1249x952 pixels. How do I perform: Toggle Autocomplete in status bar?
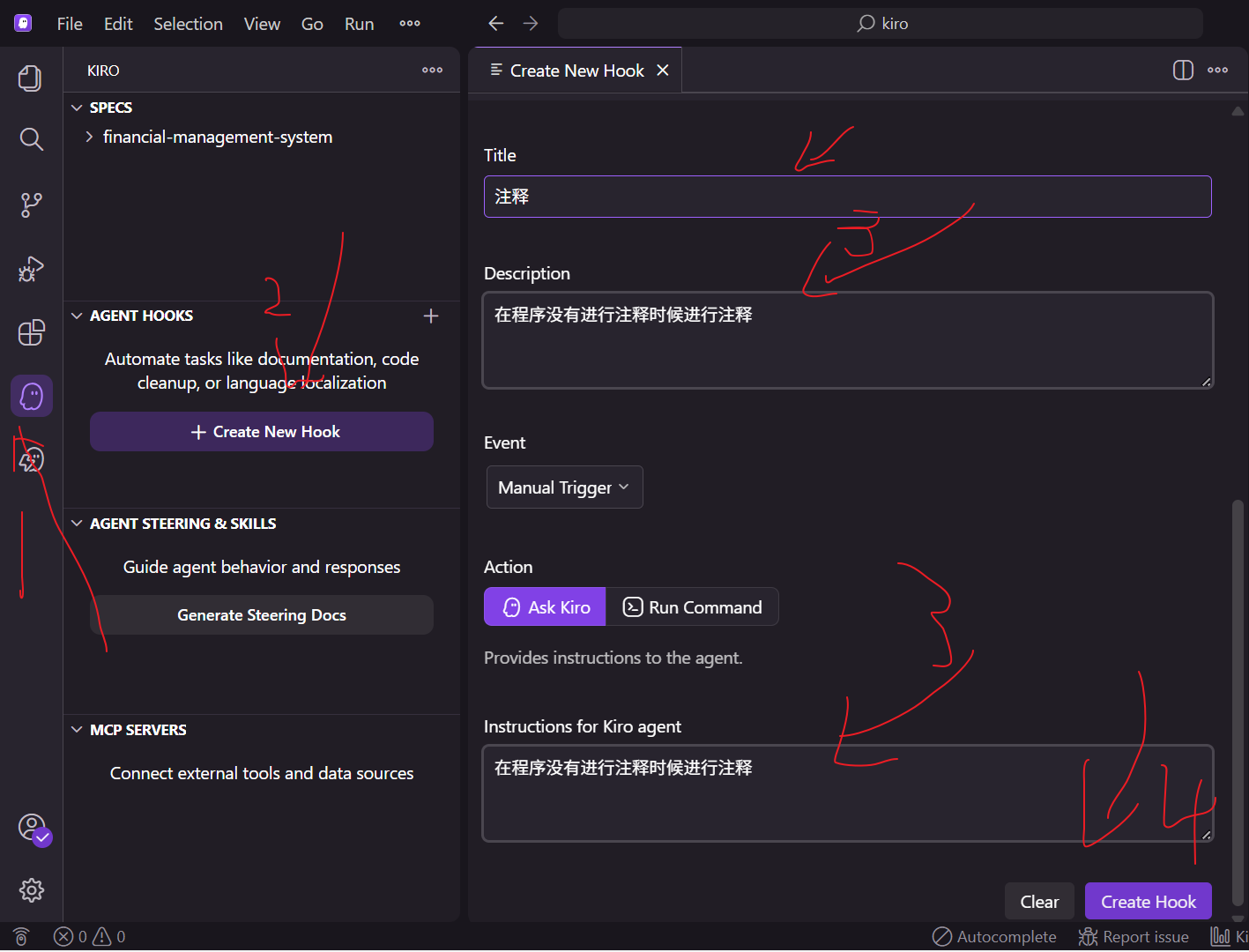pos(994,937)
